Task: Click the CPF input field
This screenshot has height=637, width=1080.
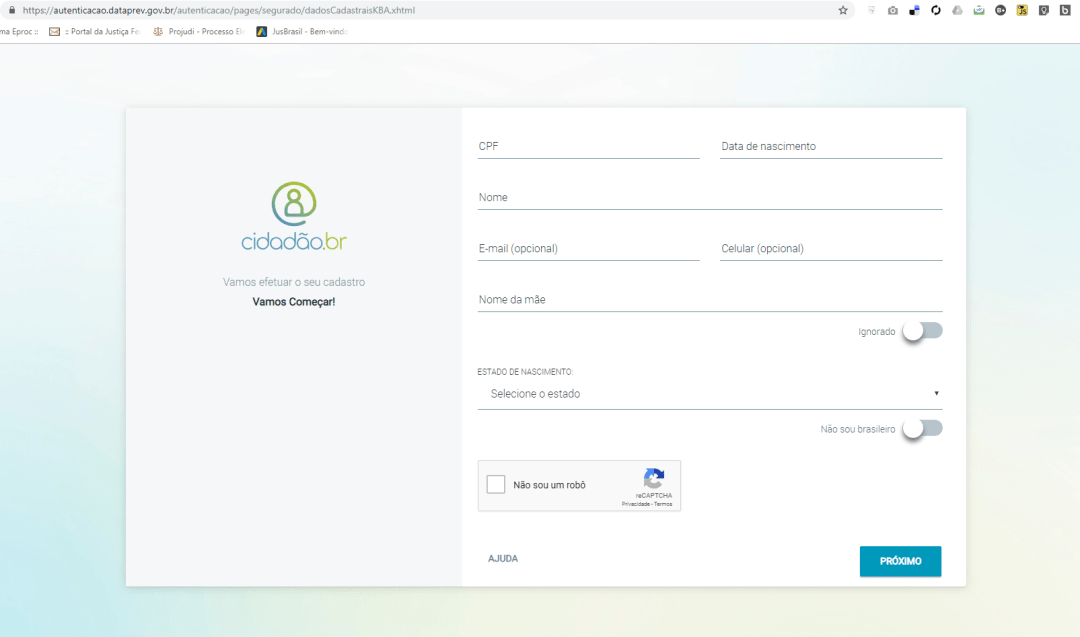Action: (x=588, y=147)
